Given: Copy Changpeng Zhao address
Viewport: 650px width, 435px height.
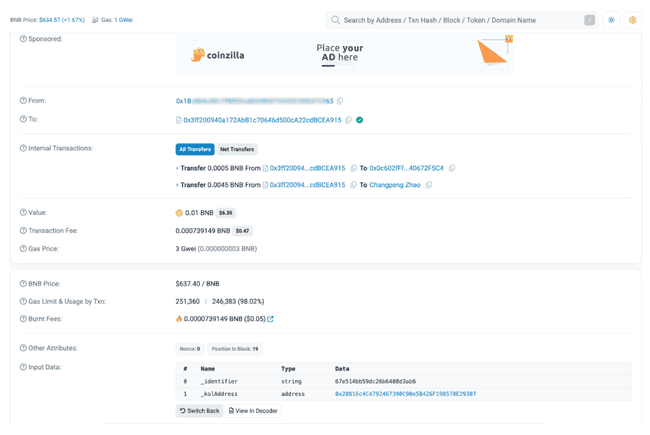Looking at the screenshot, I should coord(429,185).
